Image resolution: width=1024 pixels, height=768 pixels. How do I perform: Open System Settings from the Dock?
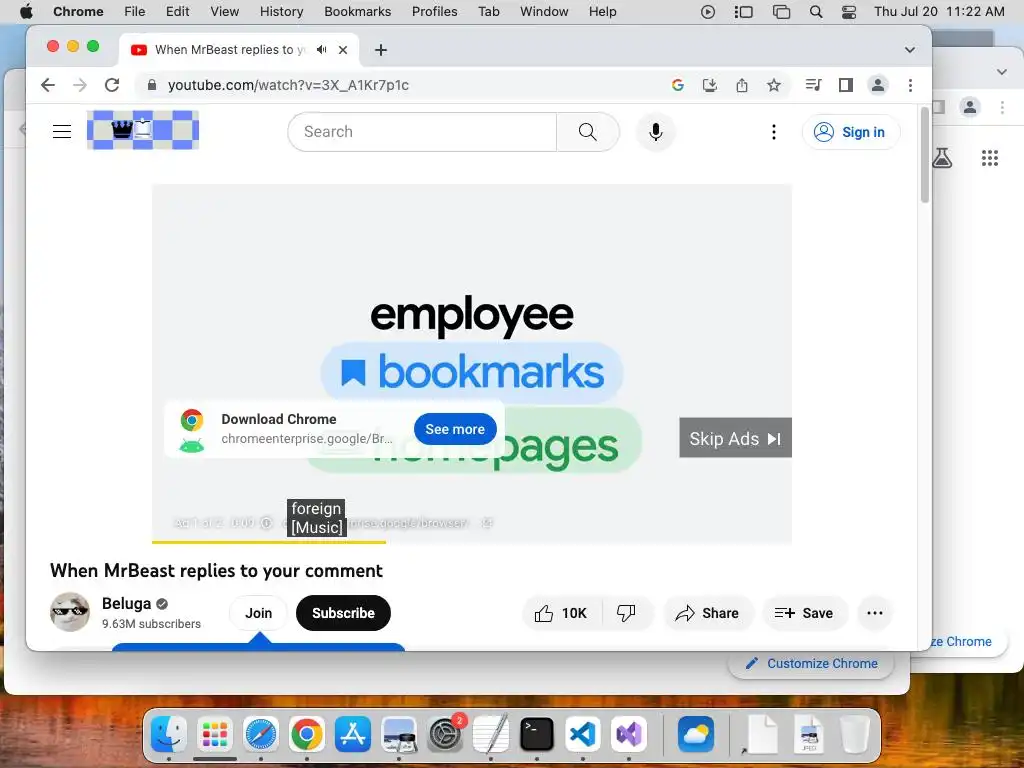[445, 734]
